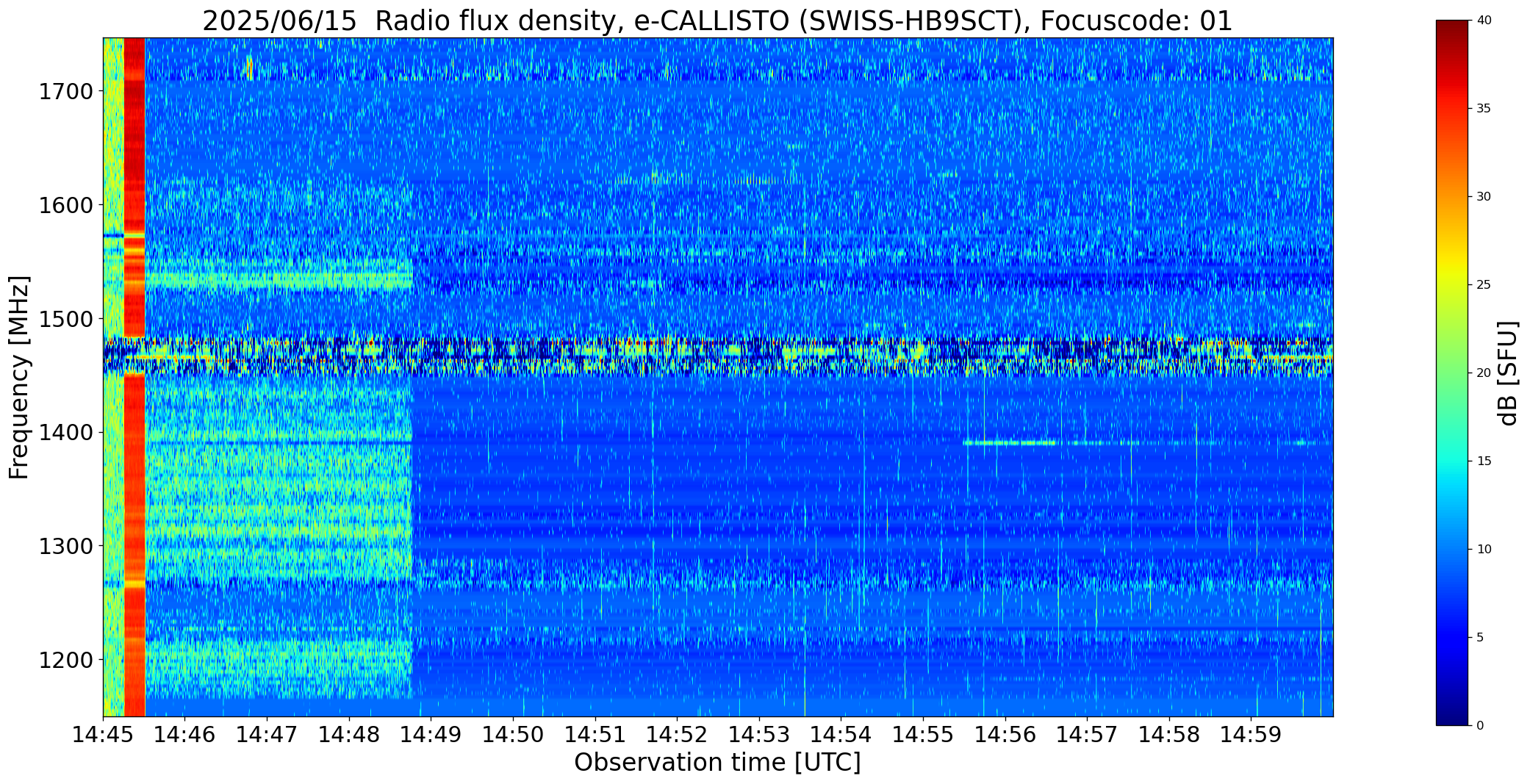Click the 14:50 time tick label
Image resolution: width=1530 pixels, height=784 pixels.
point(513,734)
